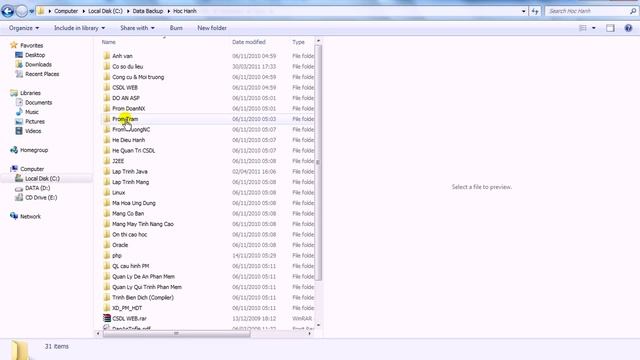The width and height of the screenshot is (640, 360).
Task: Open the Share with menu
Action: click(x=137, y=28)
